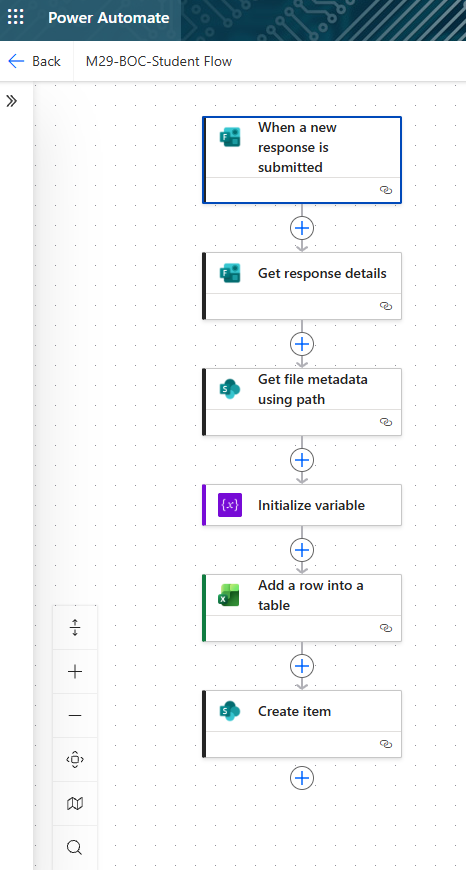Open connection link icon on the trigger card
This screenshot has width=466, height=870.
[x=386, y=190]
